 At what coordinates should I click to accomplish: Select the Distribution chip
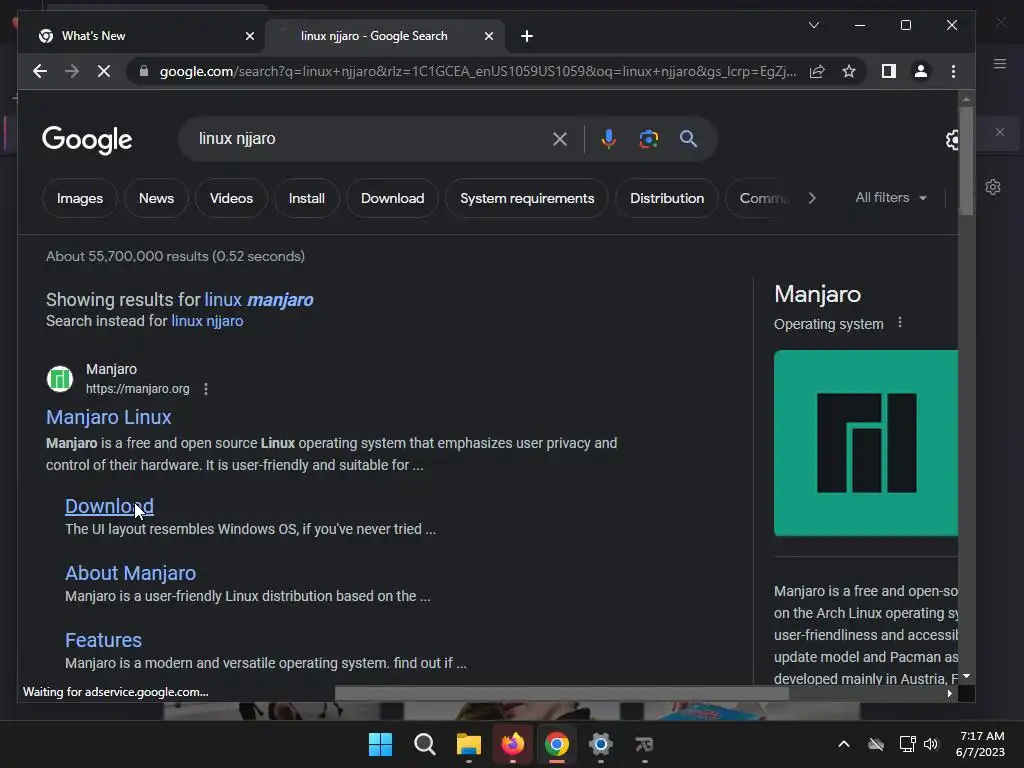[667, 198]
